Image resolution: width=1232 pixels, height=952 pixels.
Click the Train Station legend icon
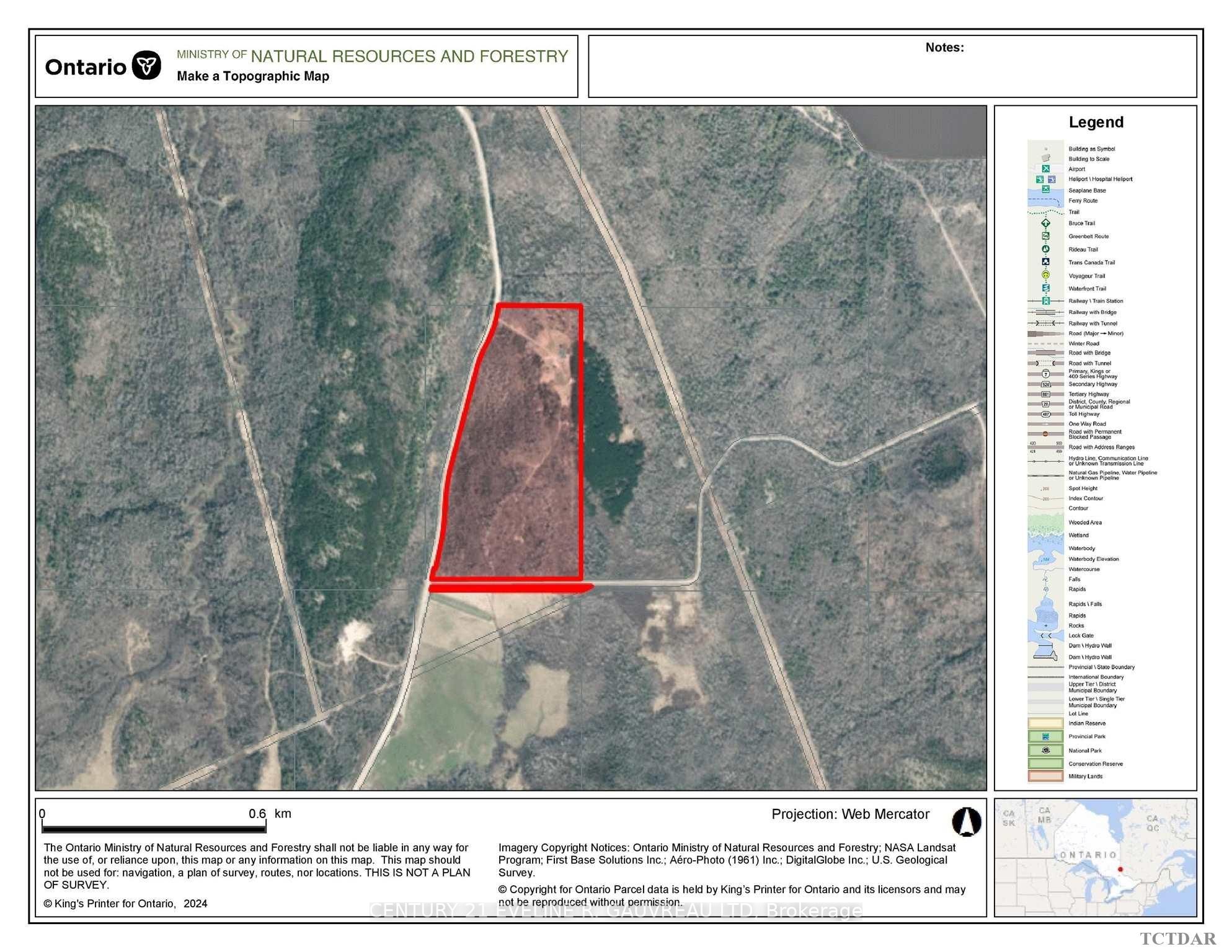pyautogui.click(x=1045, y=301)
